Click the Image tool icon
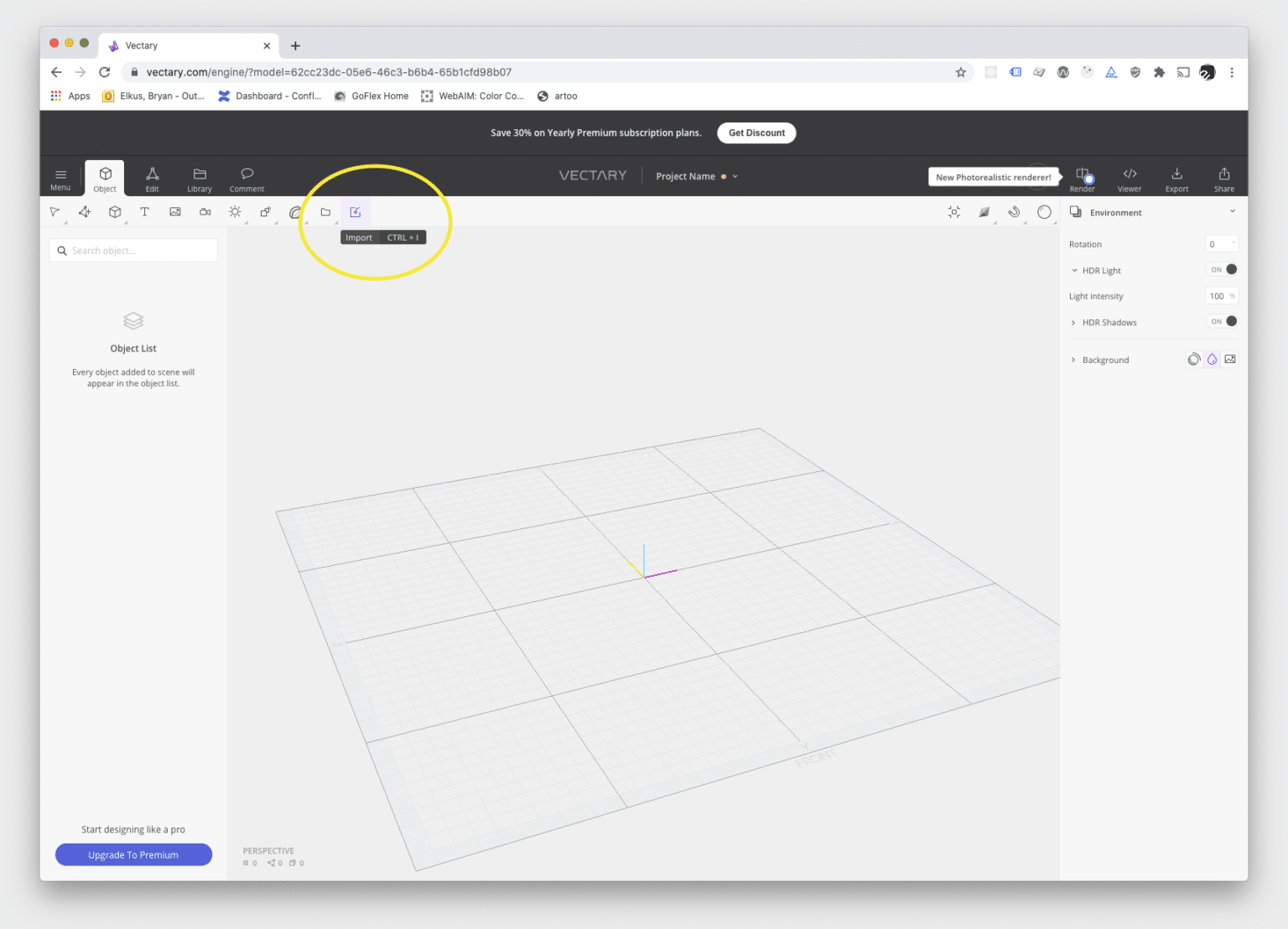 click(x=174, y=211)
